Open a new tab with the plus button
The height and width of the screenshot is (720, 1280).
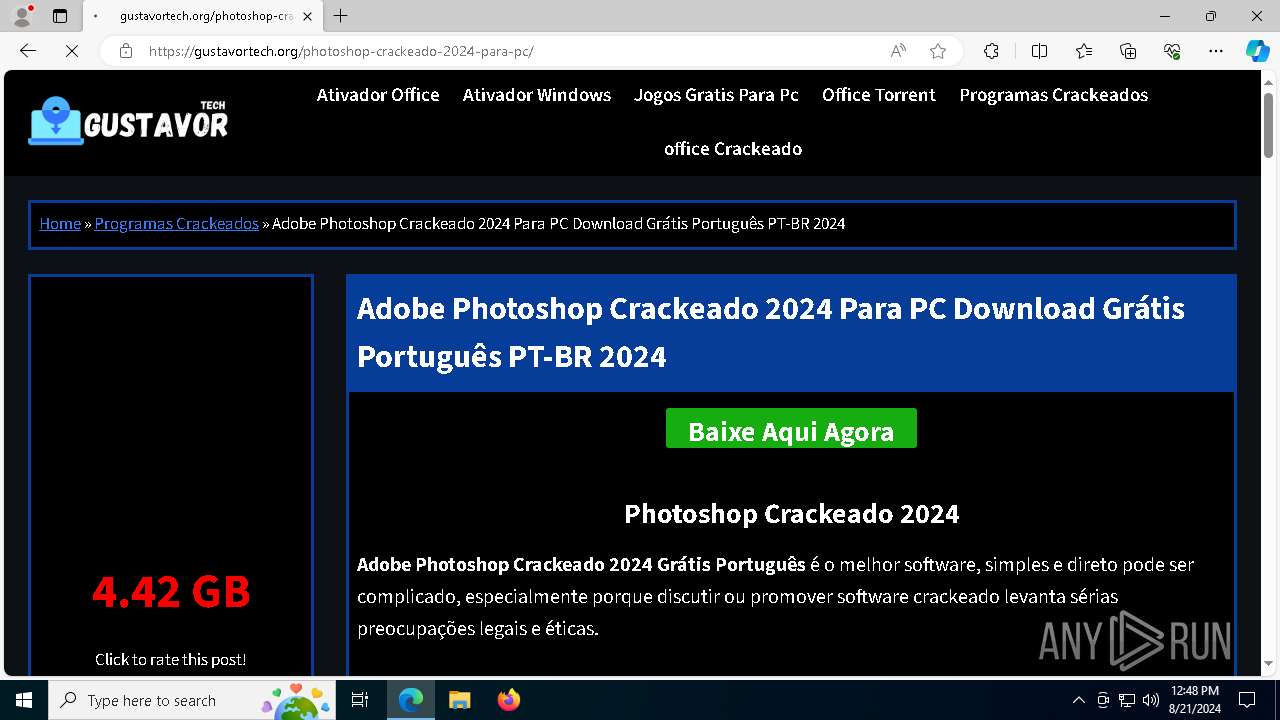[341, 16]
